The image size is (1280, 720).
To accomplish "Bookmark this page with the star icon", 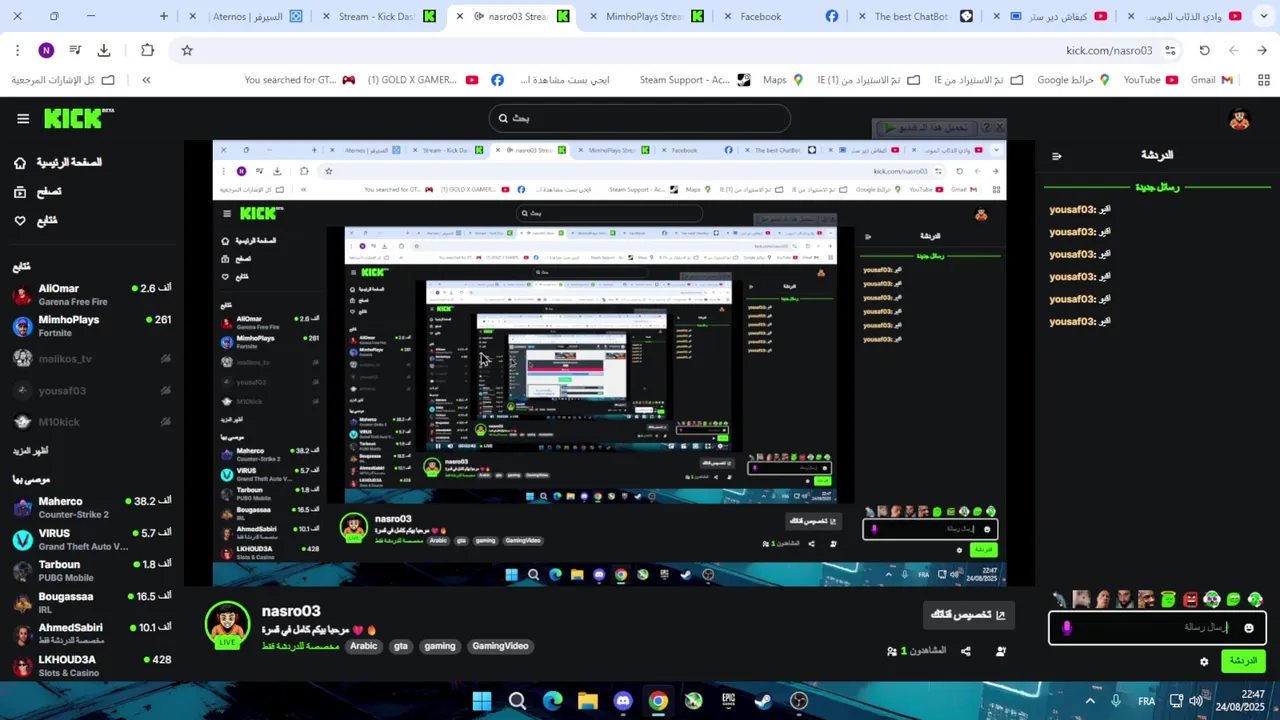I will pyautogui.click(x=187, y=50).
